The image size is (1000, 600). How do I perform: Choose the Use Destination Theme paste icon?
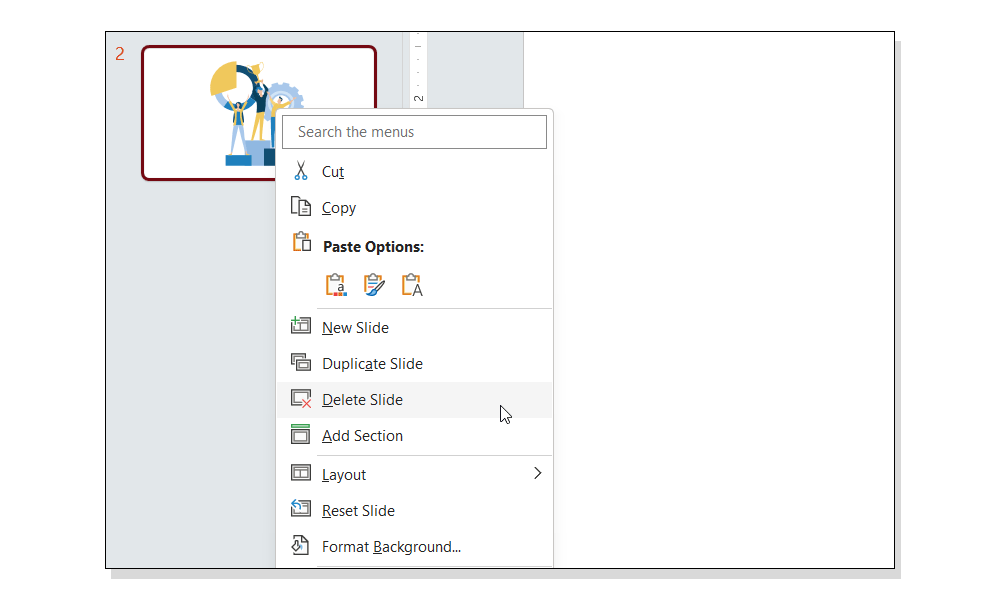tap(337, 284)
